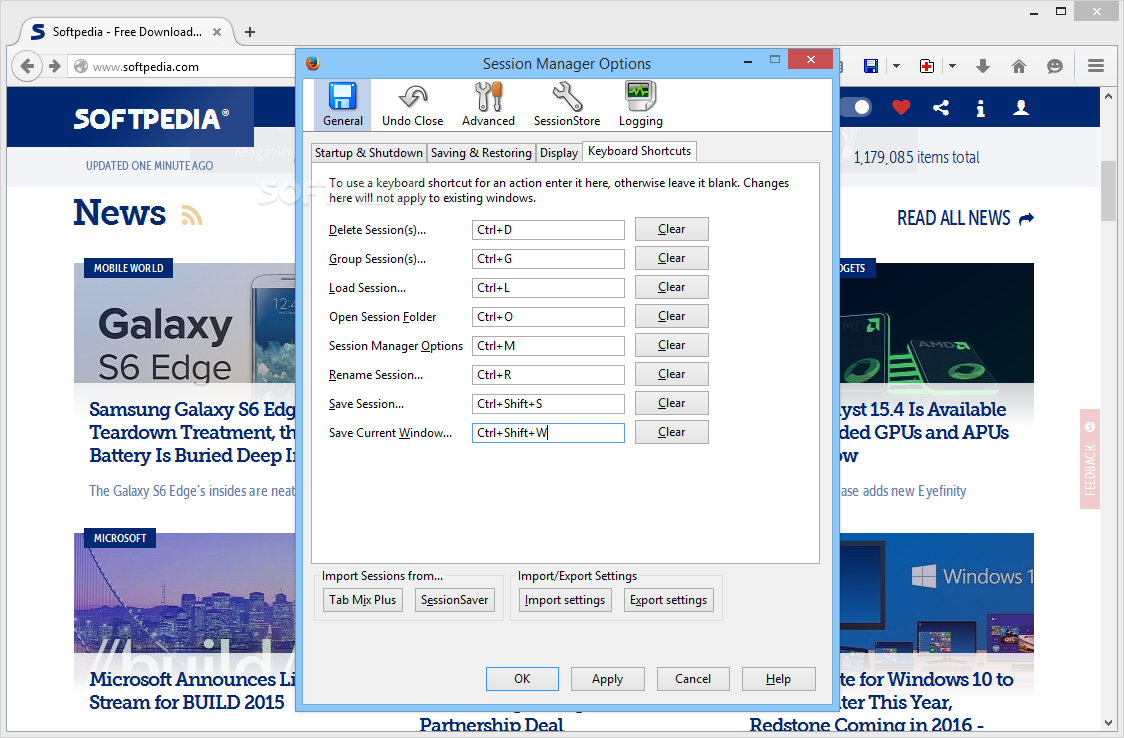Open a new browser tab with plus
Viewport: 1124px width, 738px height.
249,32
